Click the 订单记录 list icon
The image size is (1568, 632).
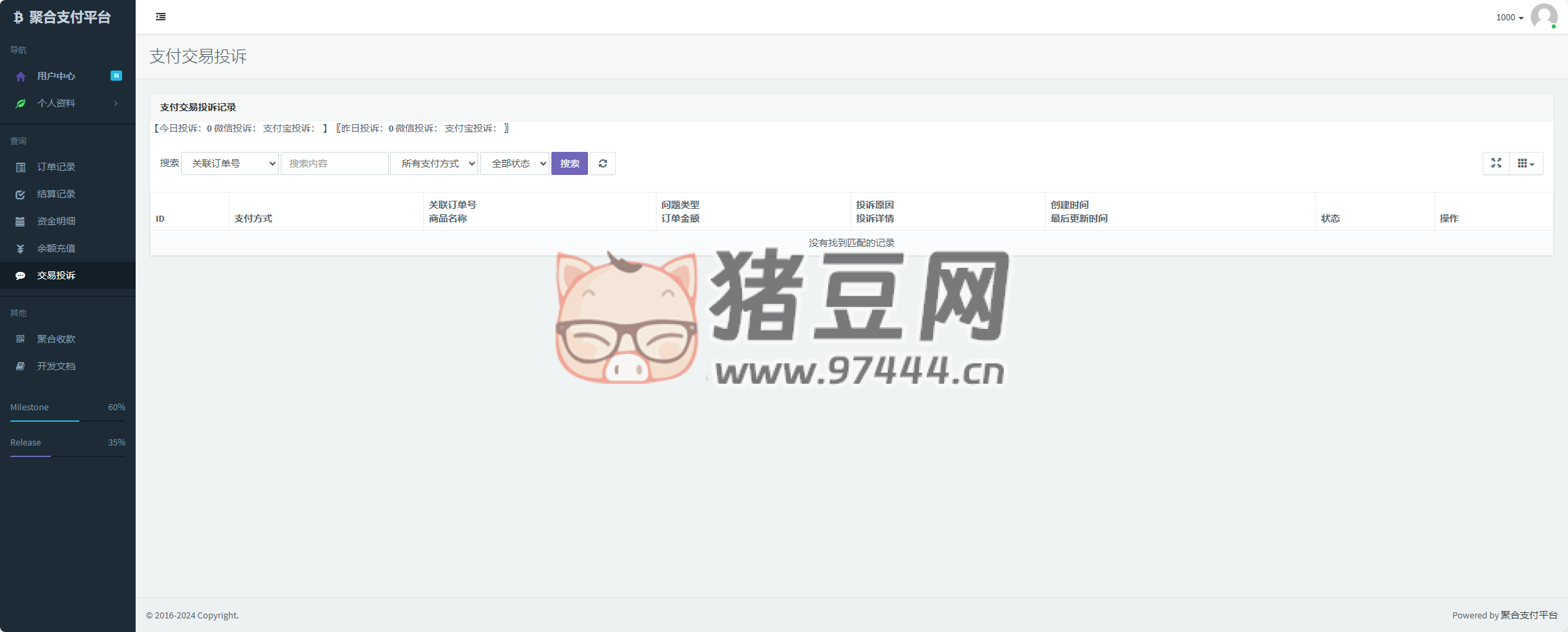[x=20, y=167]
